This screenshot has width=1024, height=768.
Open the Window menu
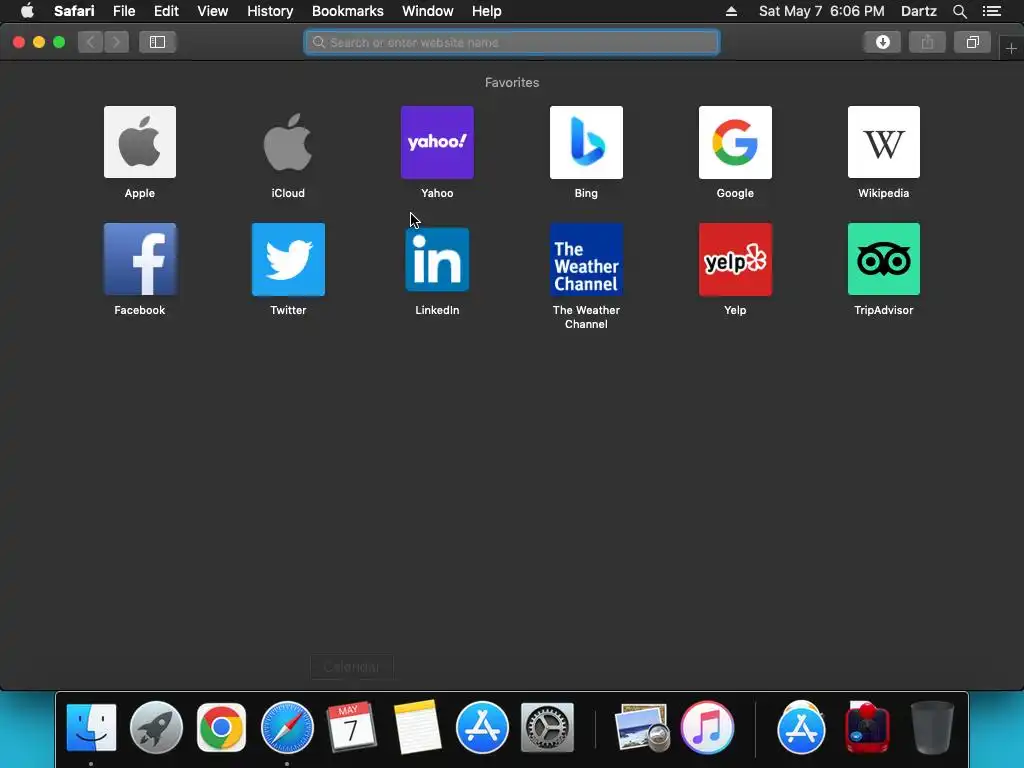[x=427, y=11]
